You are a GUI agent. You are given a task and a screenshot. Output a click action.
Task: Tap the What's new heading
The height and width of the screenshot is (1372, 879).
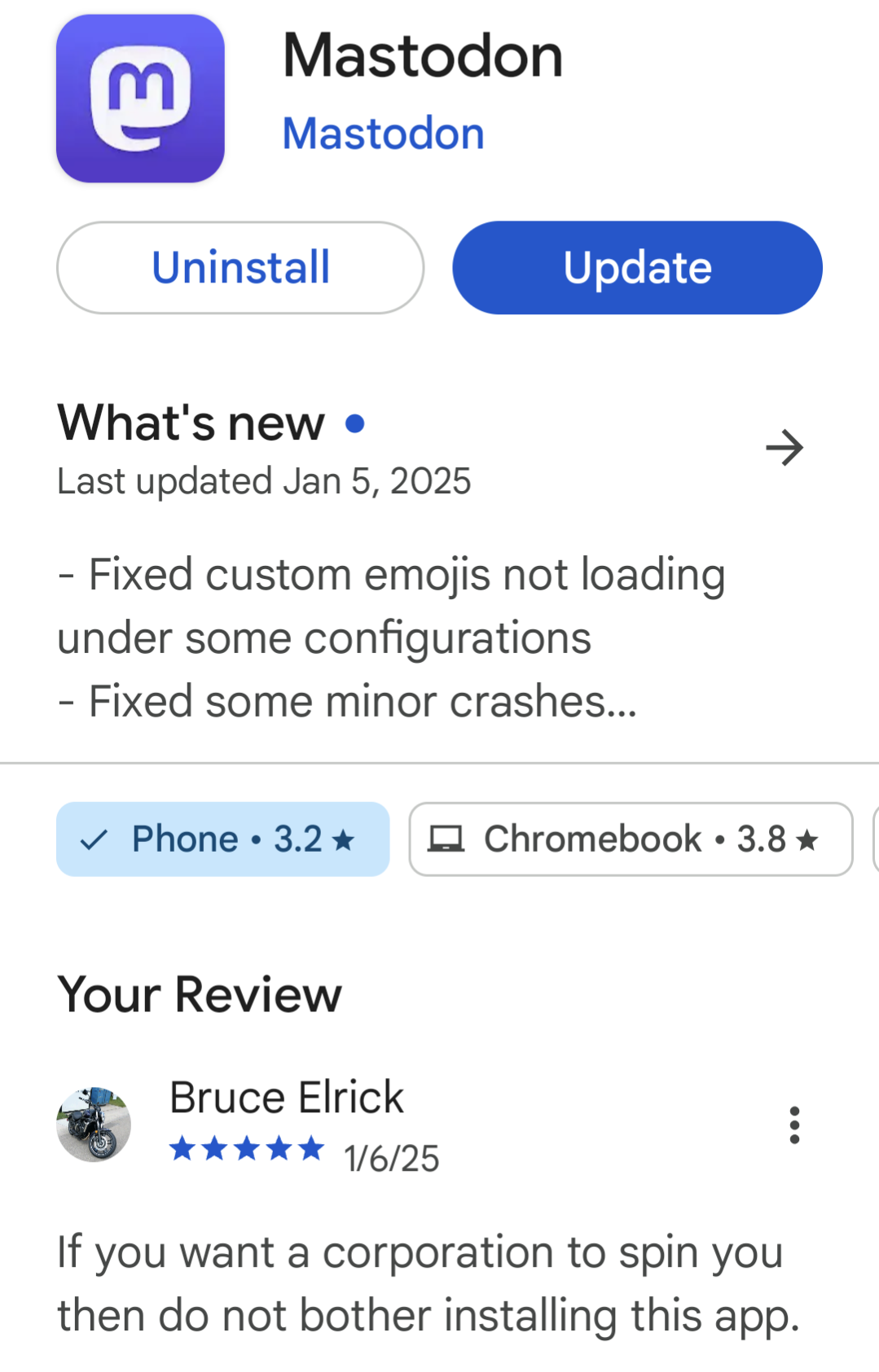(191, 423)
